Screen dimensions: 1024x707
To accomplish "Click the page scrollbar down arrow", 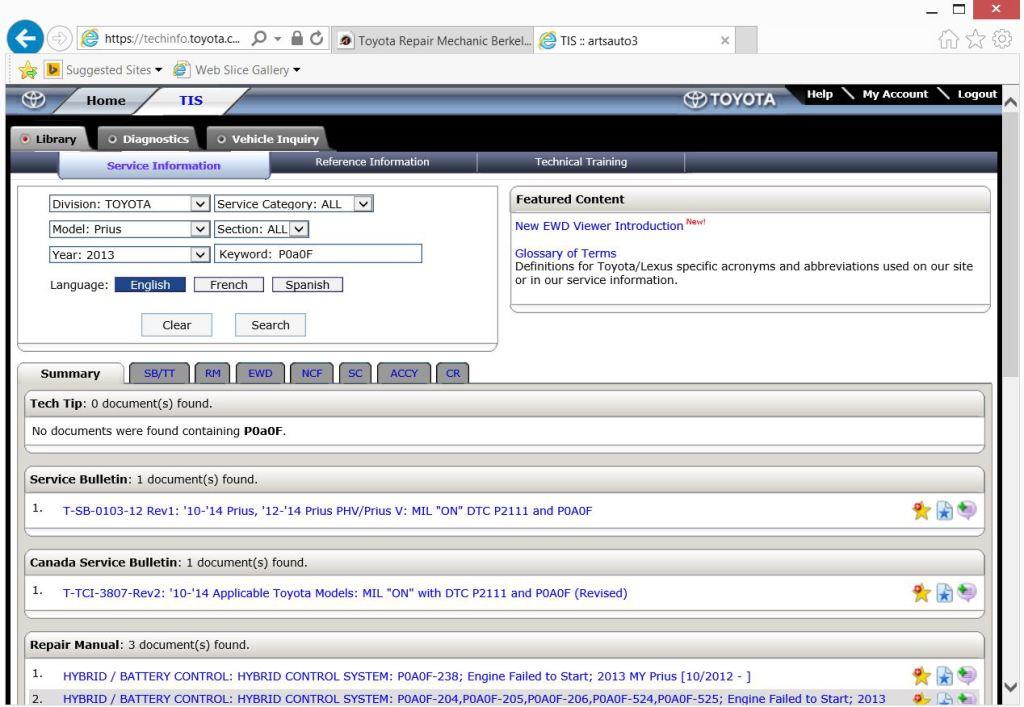I will pos(1010,687).
